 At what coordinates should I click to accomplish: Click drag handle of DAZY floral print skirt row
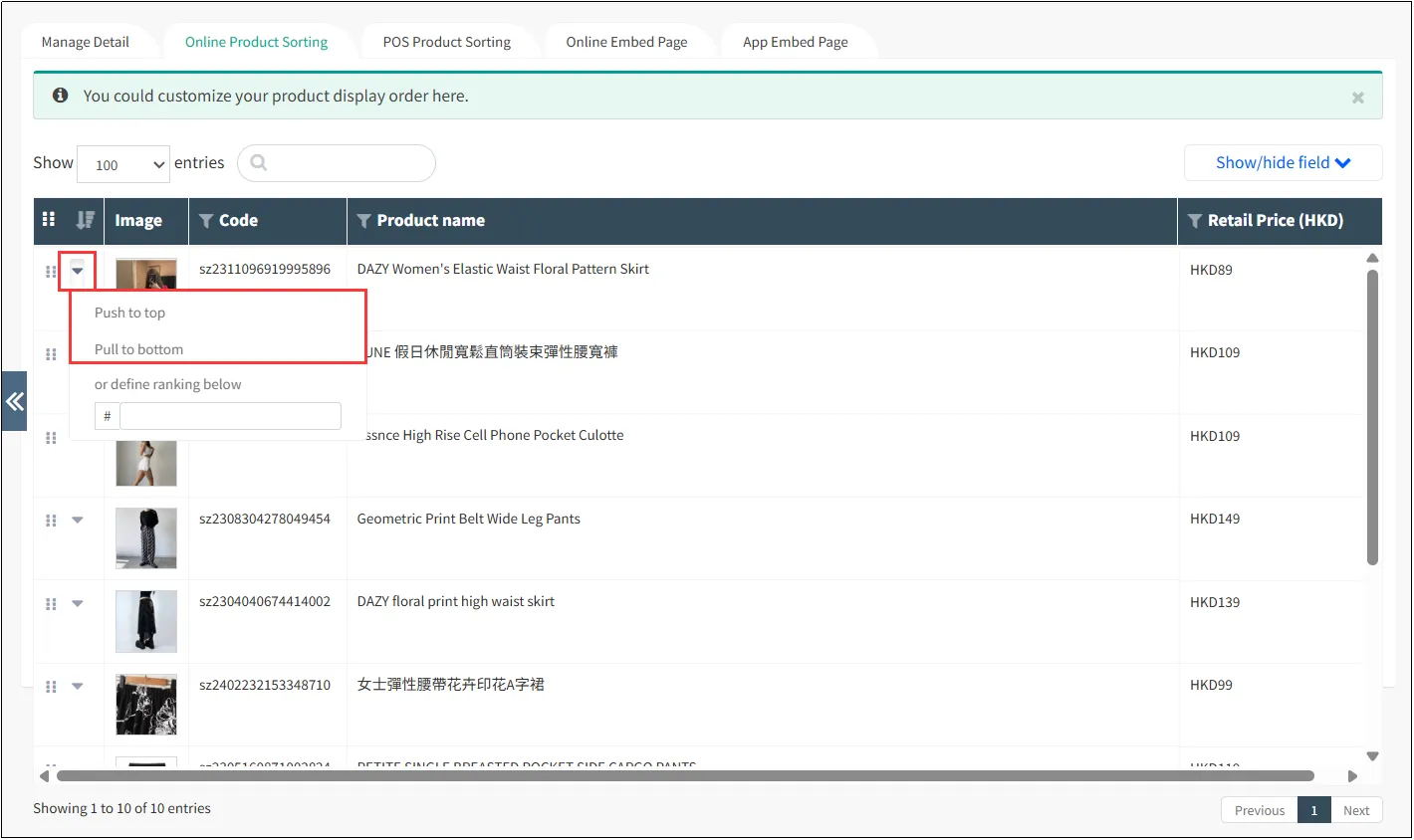click(x=51, y=604)
